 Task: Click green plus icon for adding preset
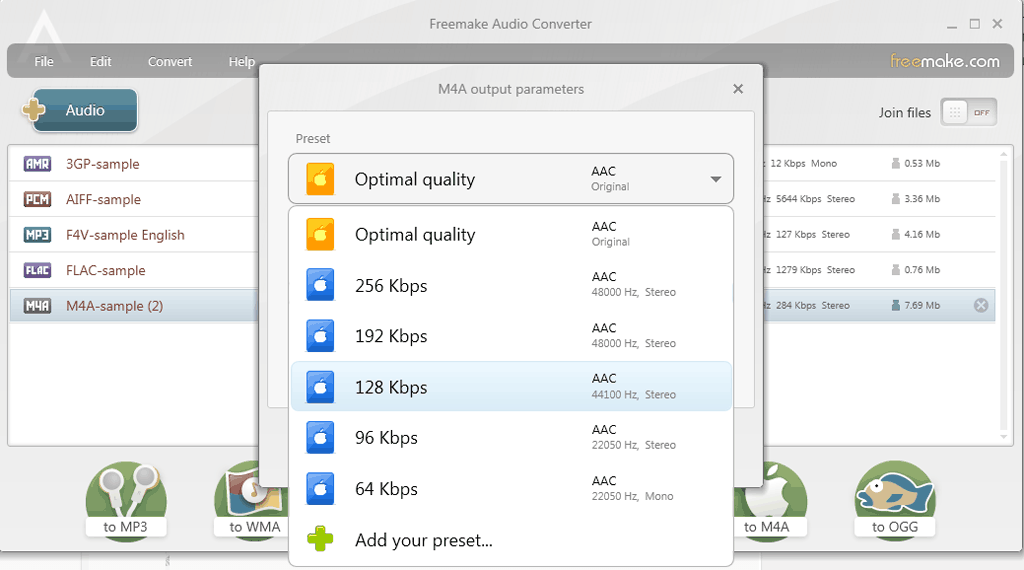pos(320,539)
